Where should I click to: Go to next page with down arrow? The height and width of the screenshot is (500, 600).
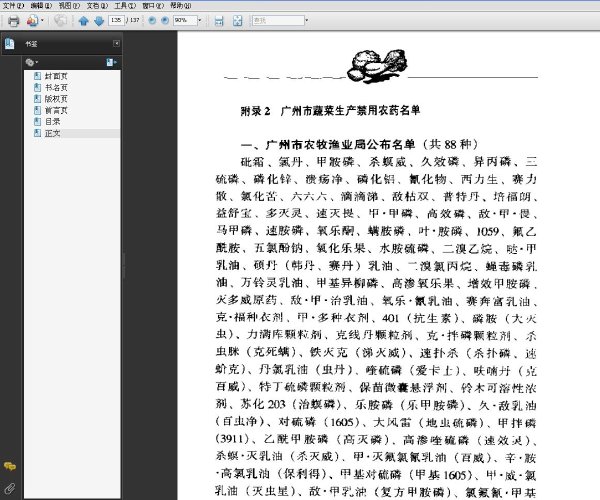tap(99, 21)
